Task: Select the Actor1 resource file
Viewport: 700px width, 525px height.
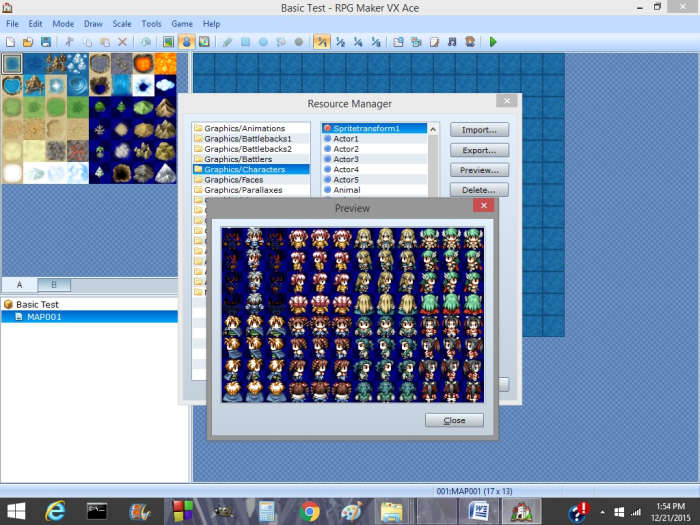Action: click(x=374, y=138)
